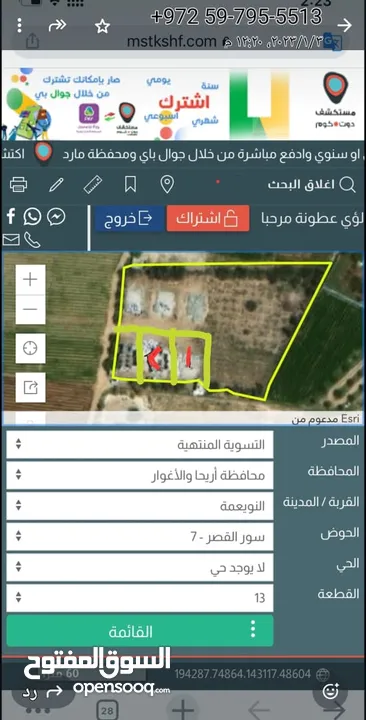The image size is (366, 720).
Task: Tap the star bookmark icon
Action: click(101, 27)
